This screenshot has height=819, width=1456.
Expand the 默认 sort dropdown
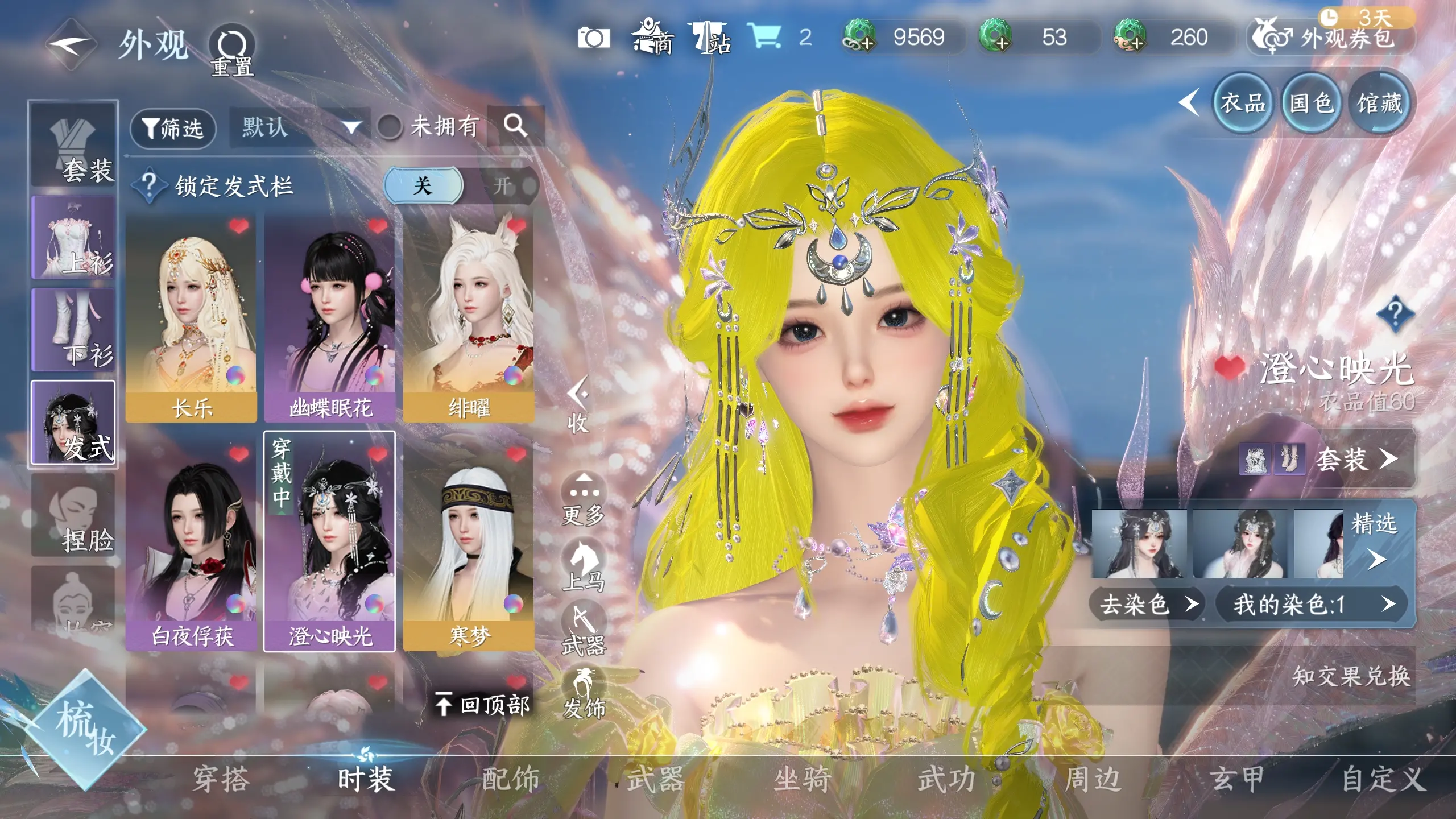click(300, 127)
